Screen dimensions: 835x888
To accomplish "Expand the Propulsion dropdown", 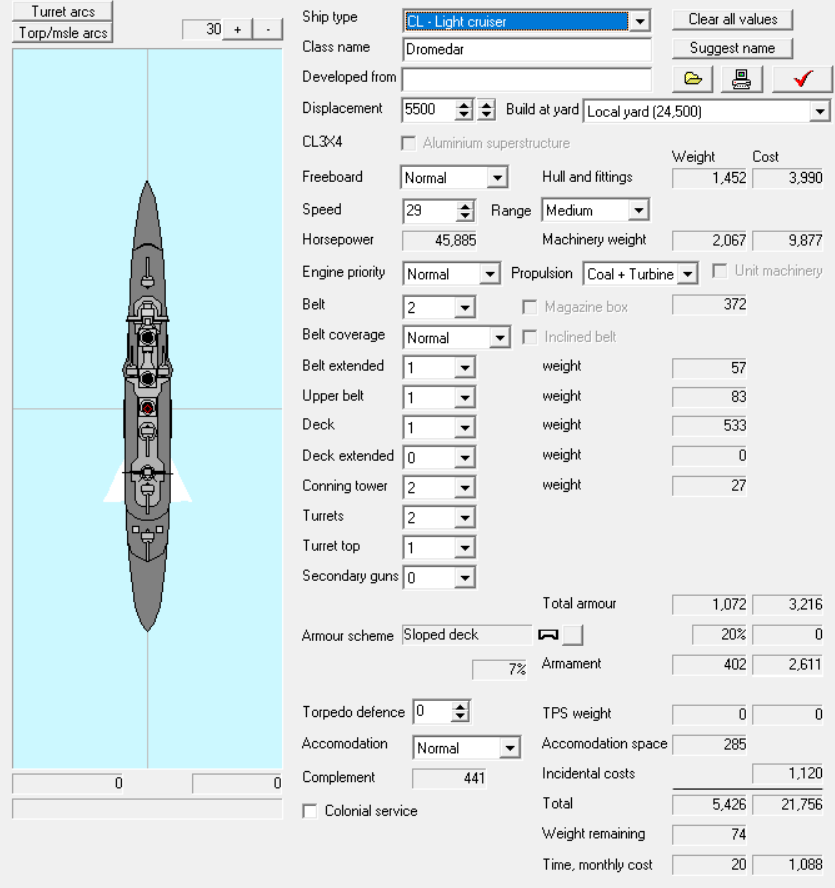I will point(687,274).
